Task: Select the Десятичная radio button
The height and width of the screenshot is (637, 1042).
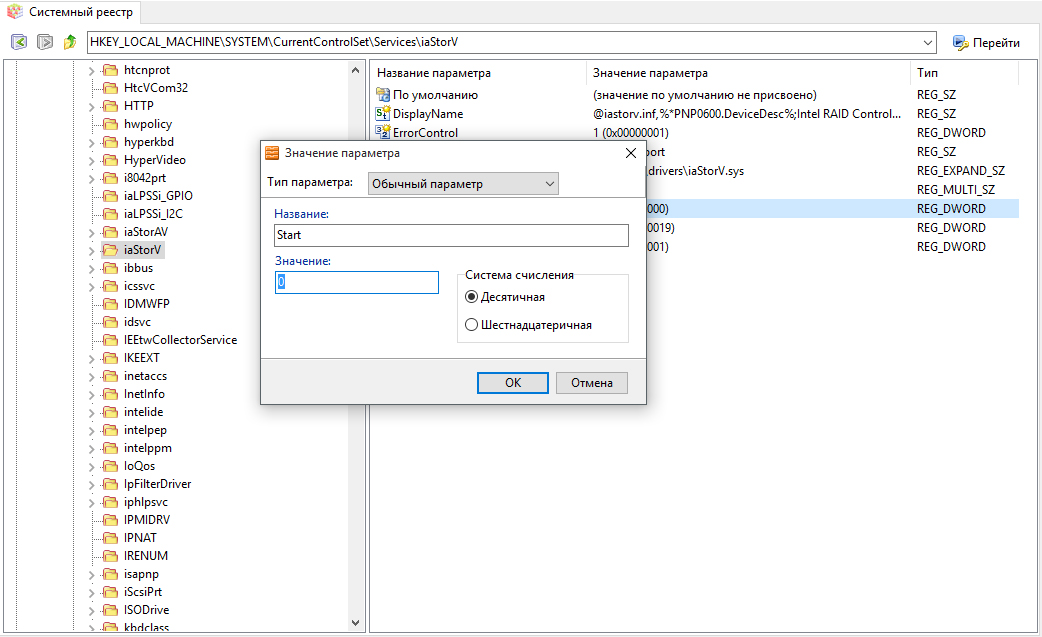Action: pyautogui.click(x=472, y=297)
